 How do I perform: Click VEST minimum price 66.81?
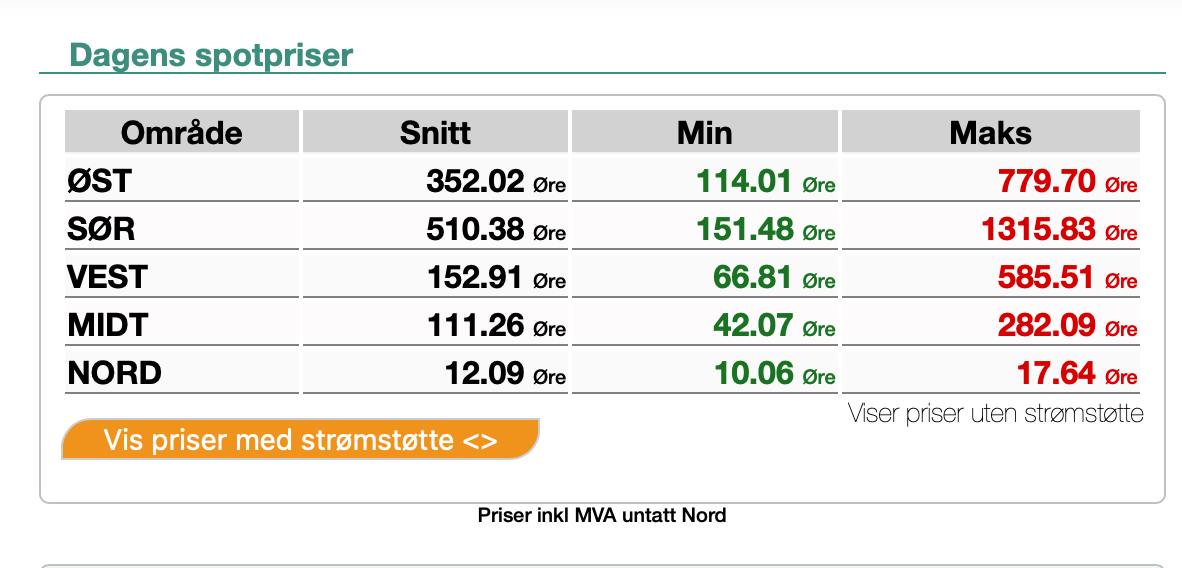click(752, 277)
